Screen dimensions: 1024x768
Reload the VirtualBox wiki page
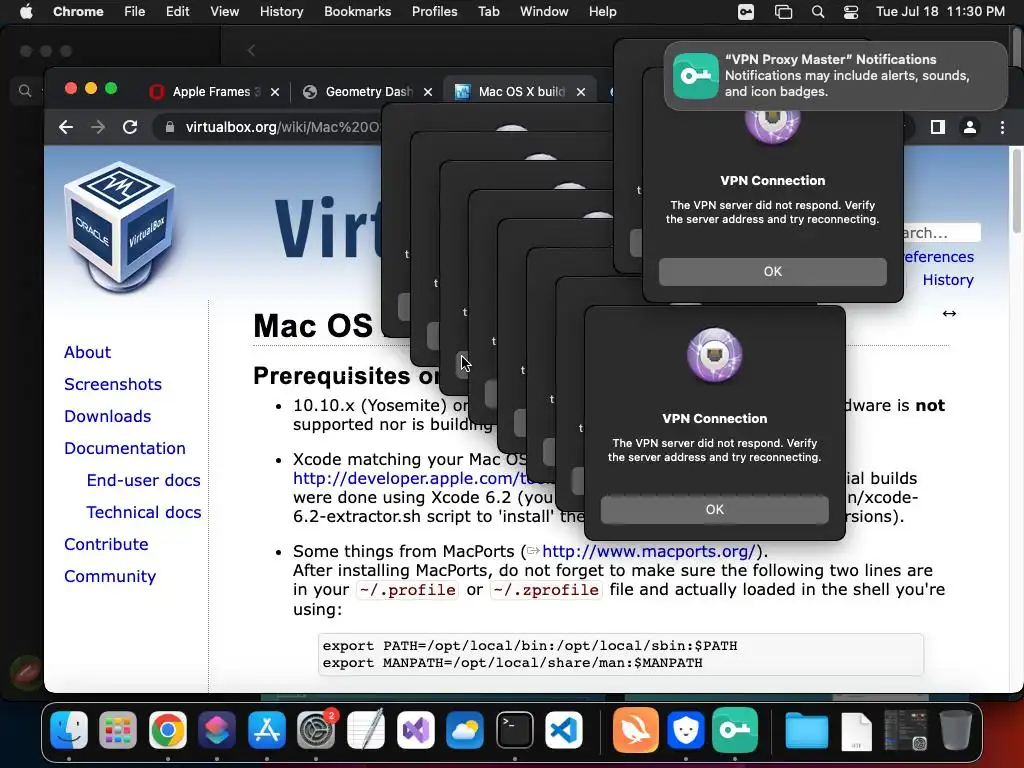(130, 127)
